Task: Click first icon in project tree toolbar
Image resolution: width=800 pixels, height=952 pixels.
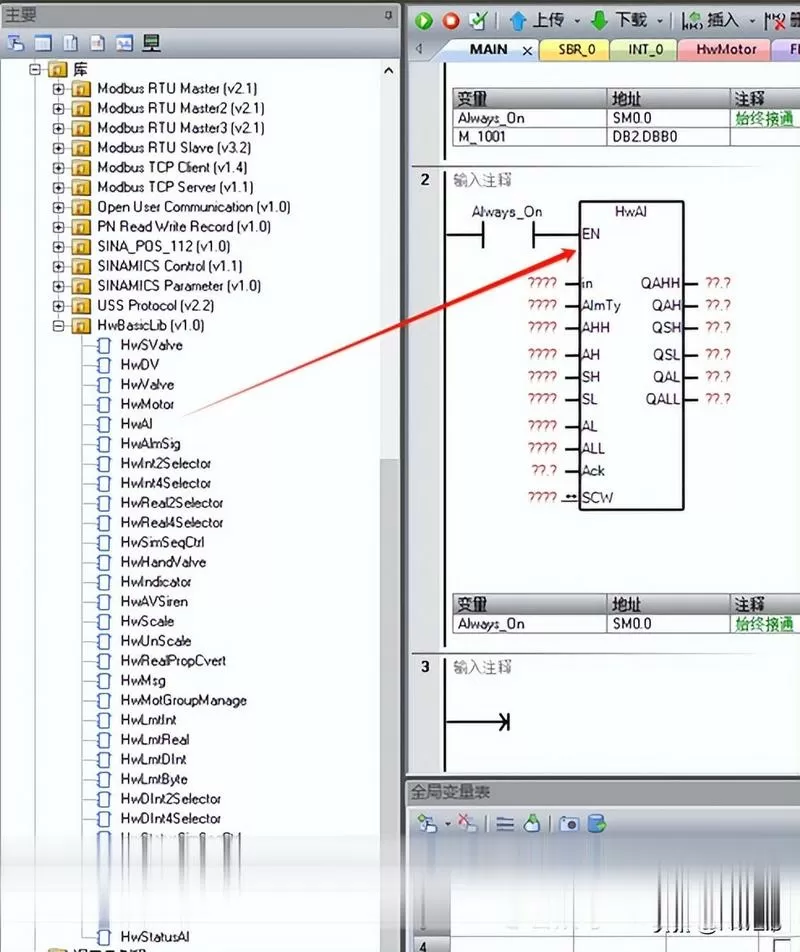Action: click(x=16, y=43)
